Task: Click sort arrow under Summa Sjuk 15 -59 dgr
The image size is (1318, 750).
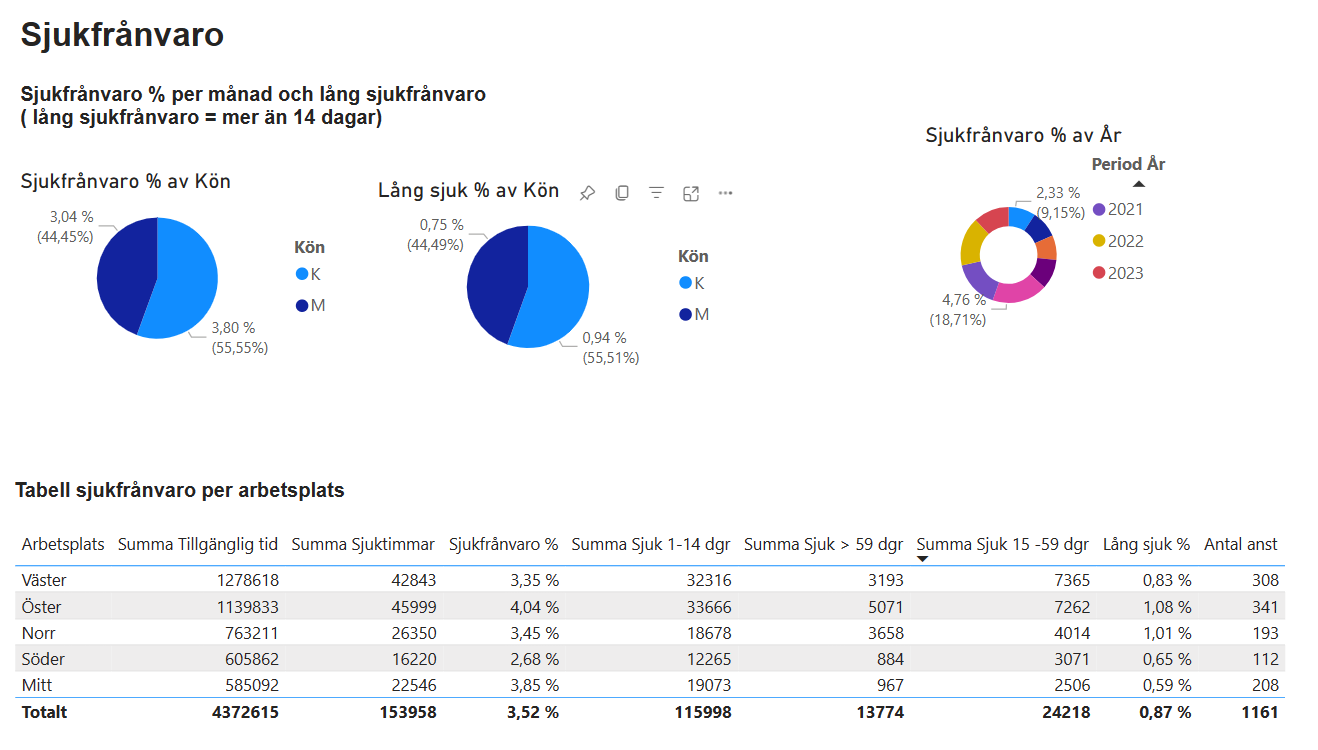Action: tap(923, 559)
